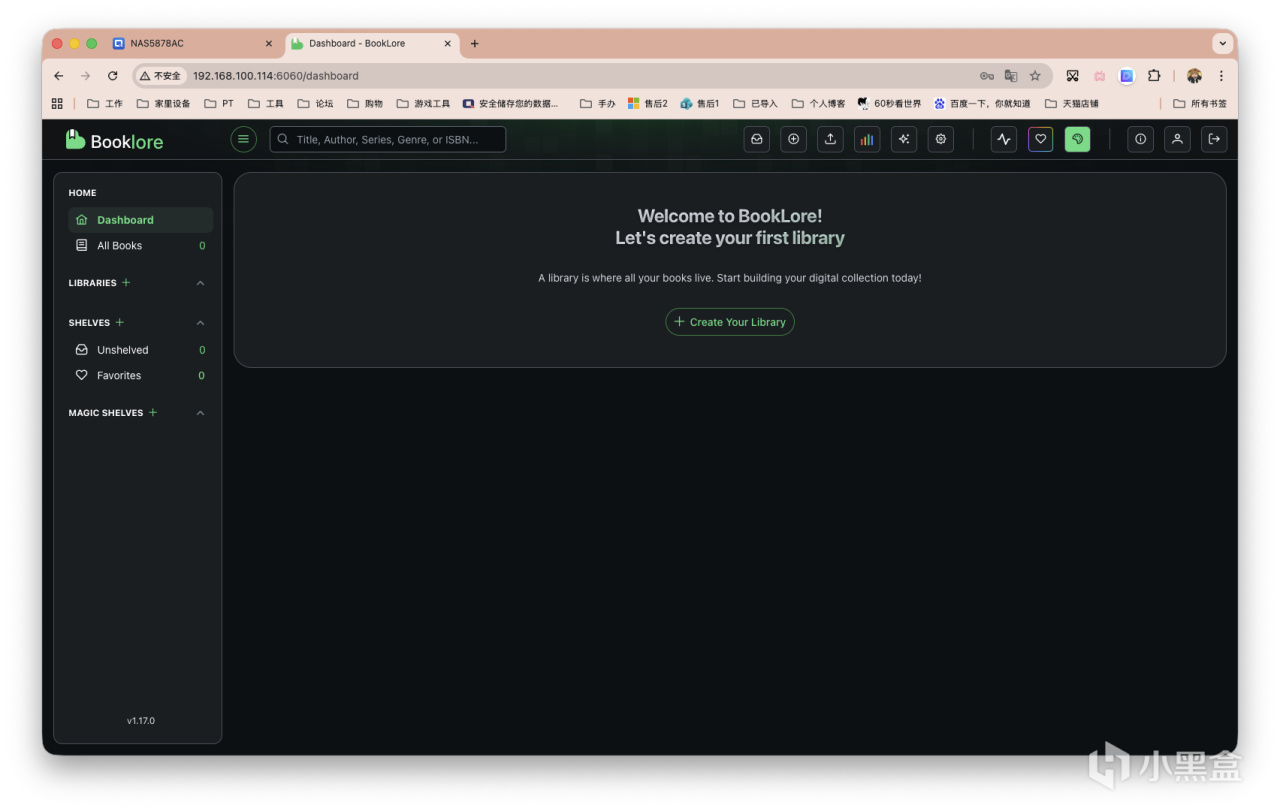Open the 论坛 bookmark folder
The height and width of the screenshot is (811, 1280).
coord(316,103)
